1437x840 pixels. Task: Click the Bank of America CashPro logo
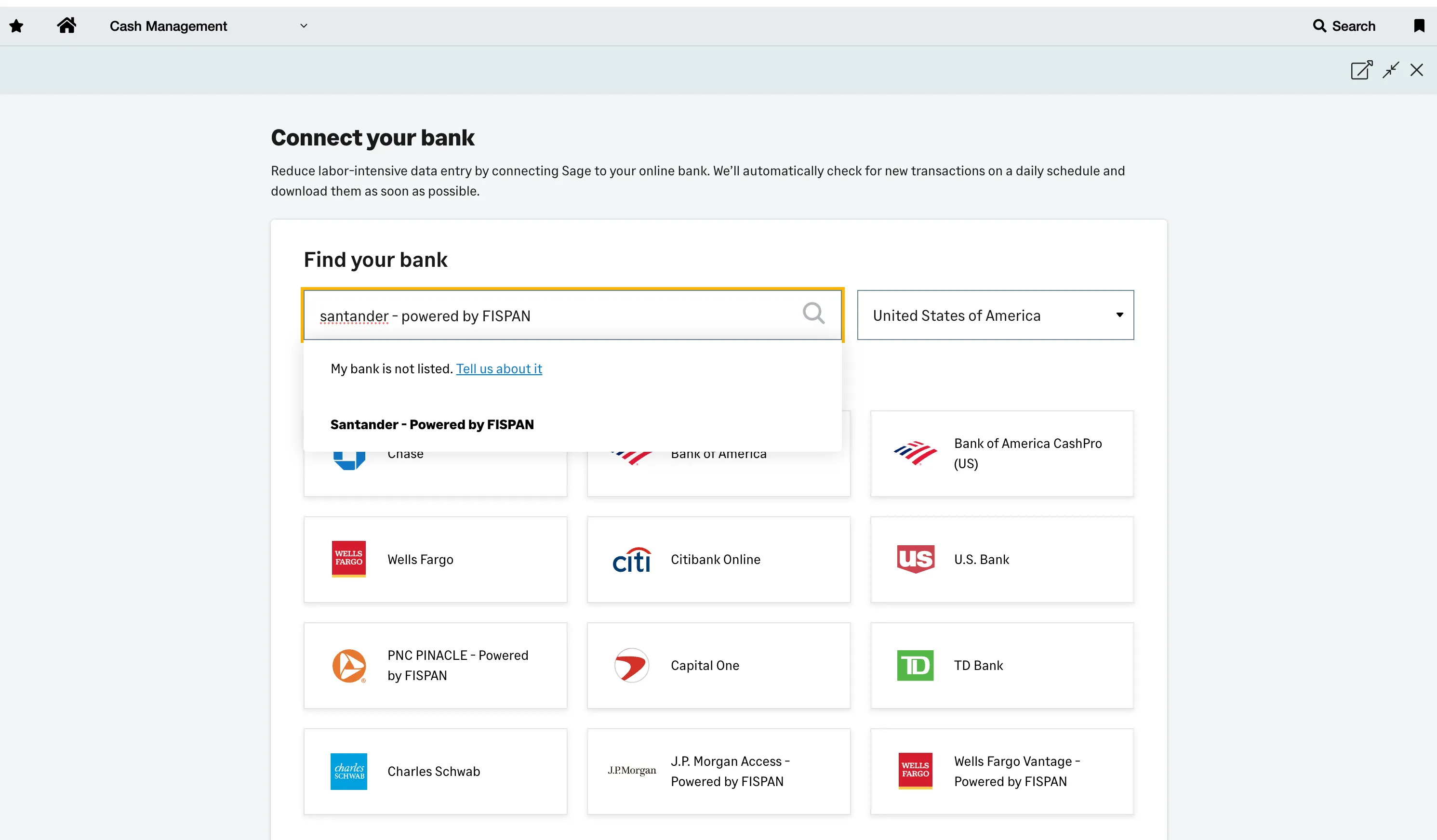click(x=915, y=454)
